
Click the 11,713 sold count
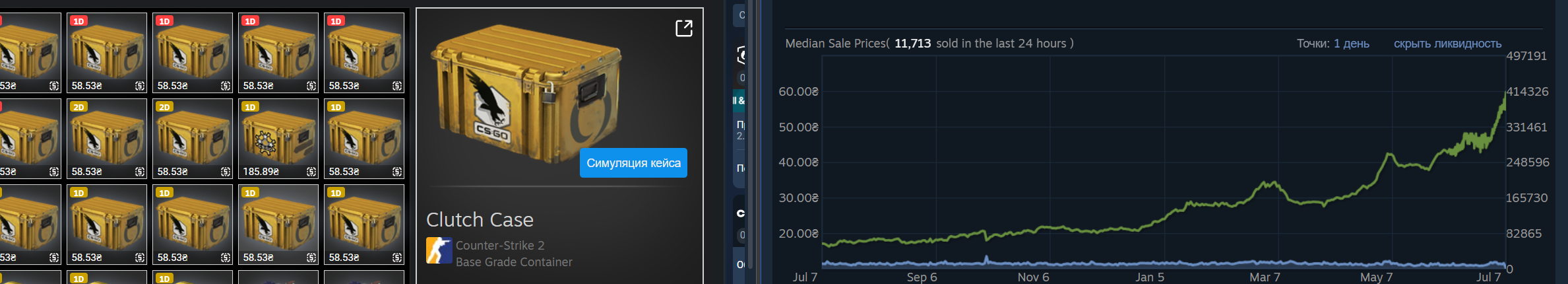click(912, 44)
